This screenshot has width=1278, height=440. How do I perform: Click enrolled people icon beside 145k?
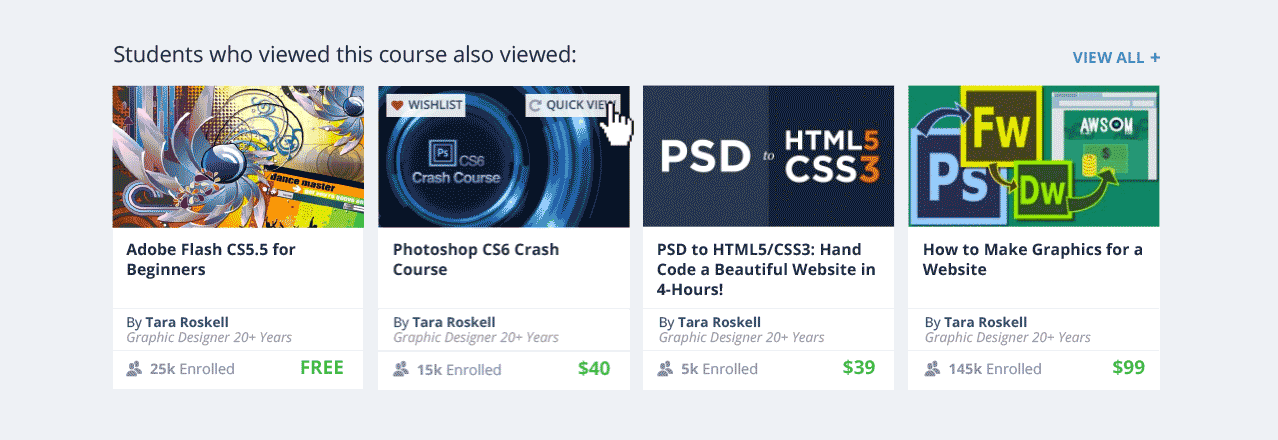(x=931, y=369)
